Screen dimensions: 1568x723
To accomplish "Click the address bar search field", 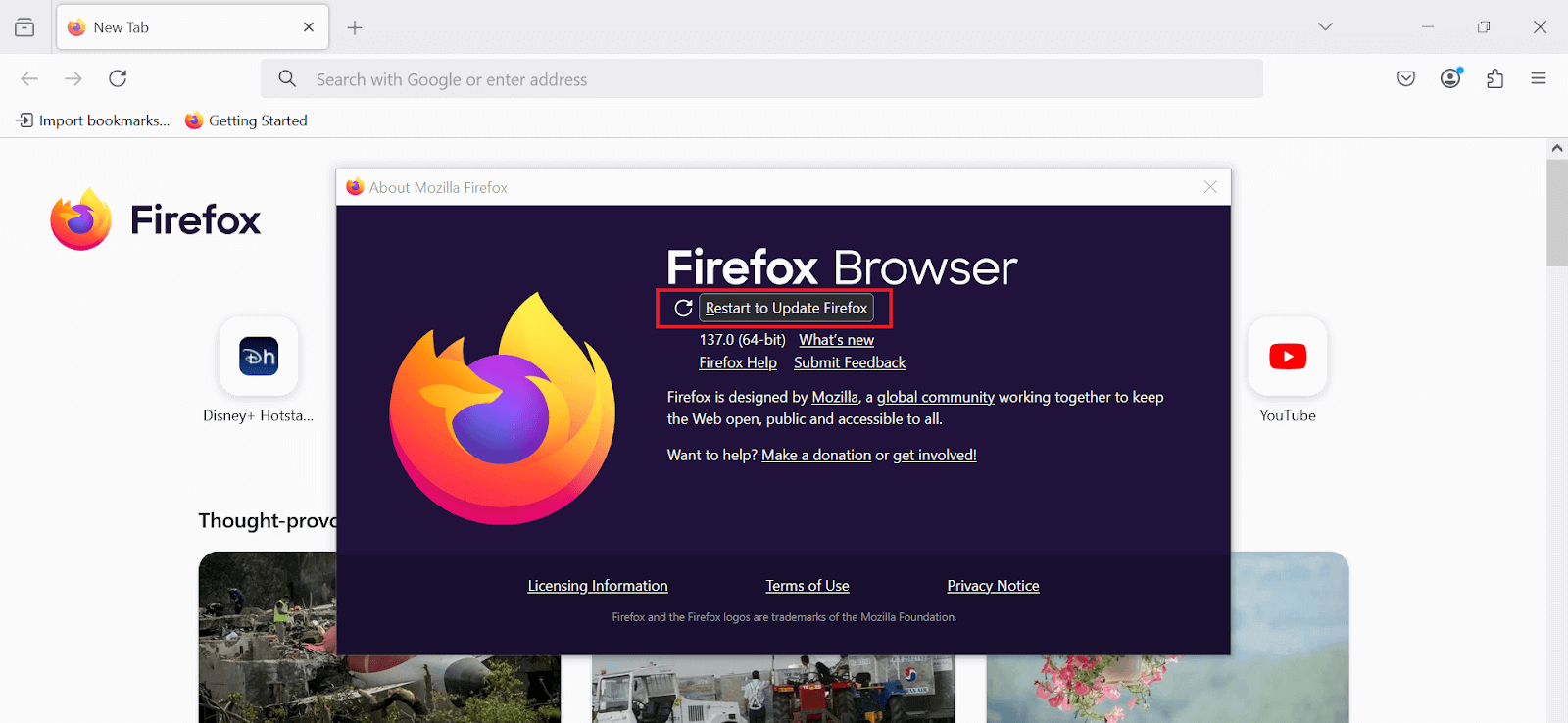I will pos(761,78).
